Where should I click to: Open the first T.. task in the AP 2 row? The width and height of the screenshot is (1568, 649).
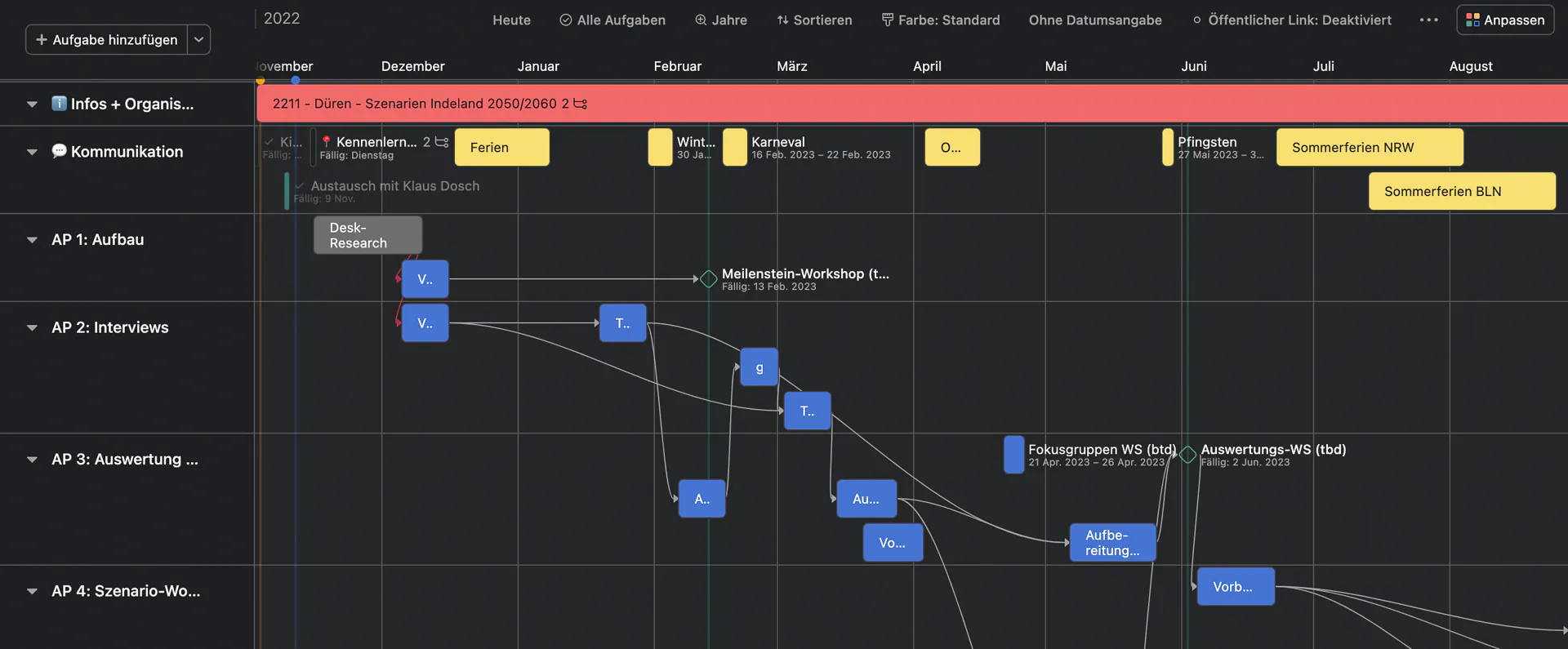[623, 323]
